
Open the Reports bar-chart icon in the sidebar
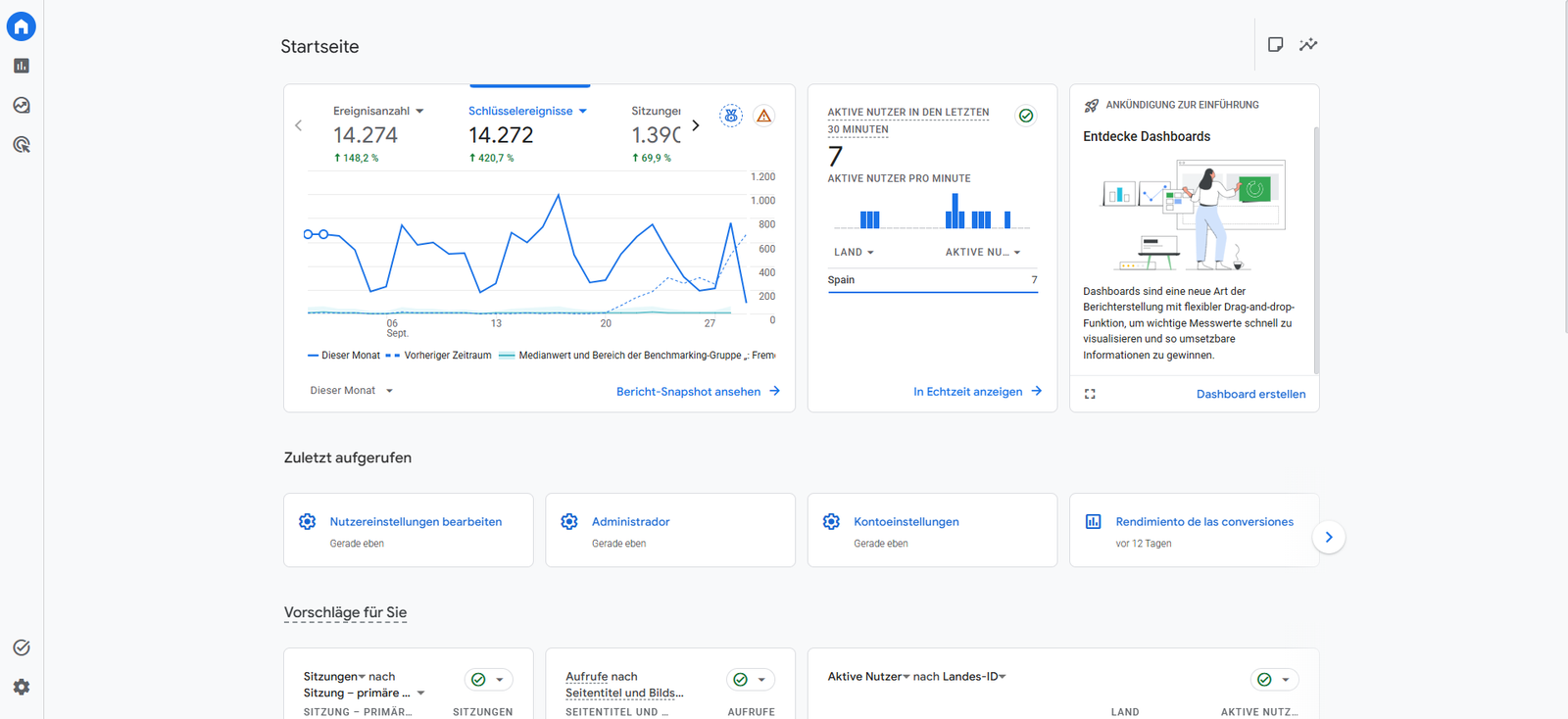[22, 66]
